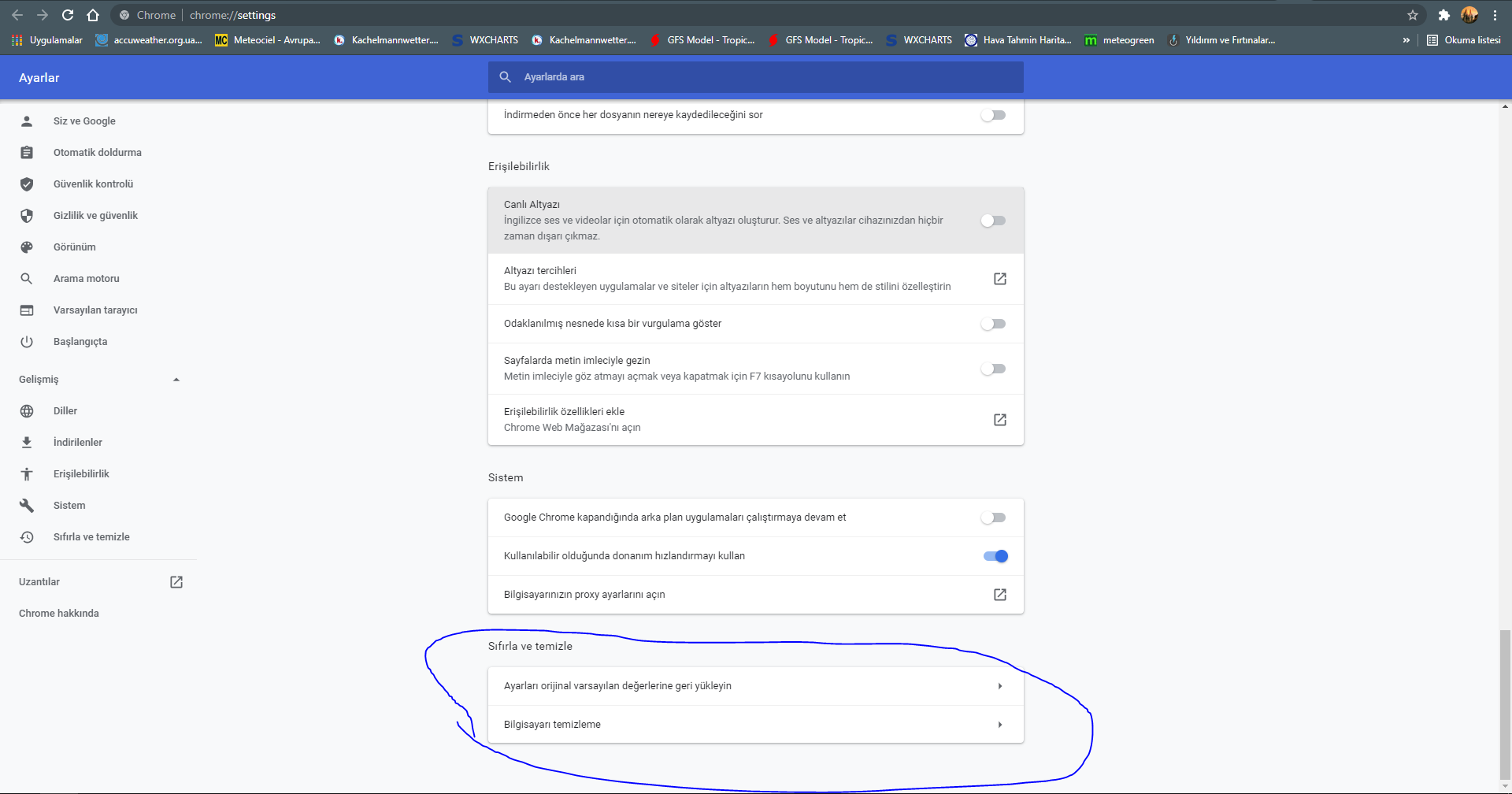Bookmark this page with the star icon
The height and width of the screenshot is (794, 1512).
(x=1413, y=15)
